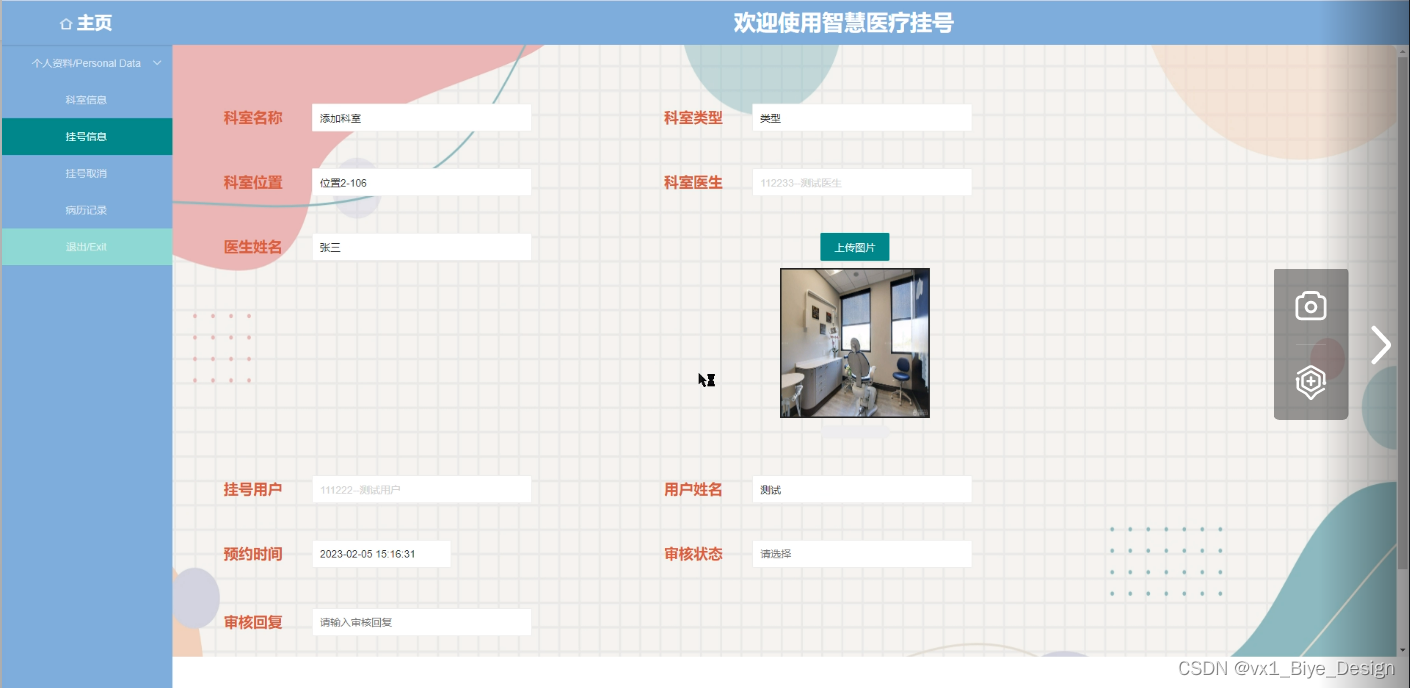The height and width of the screenshot is (688, 1410).
Task: Click the home icon beside 主页
Action: click(x=66, y=23)
